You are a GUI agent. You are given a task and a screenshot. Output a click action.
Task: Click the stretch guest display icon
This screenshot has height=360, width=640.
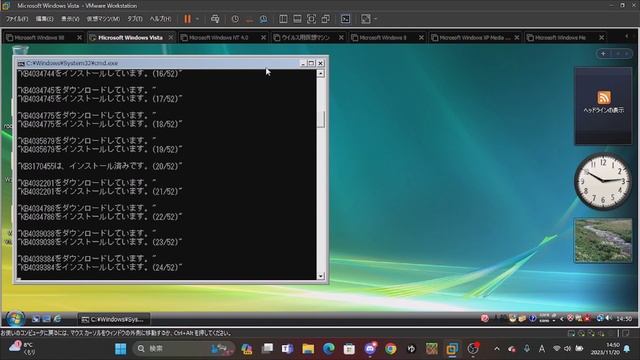pyautogui.click(x=366, y=19)
